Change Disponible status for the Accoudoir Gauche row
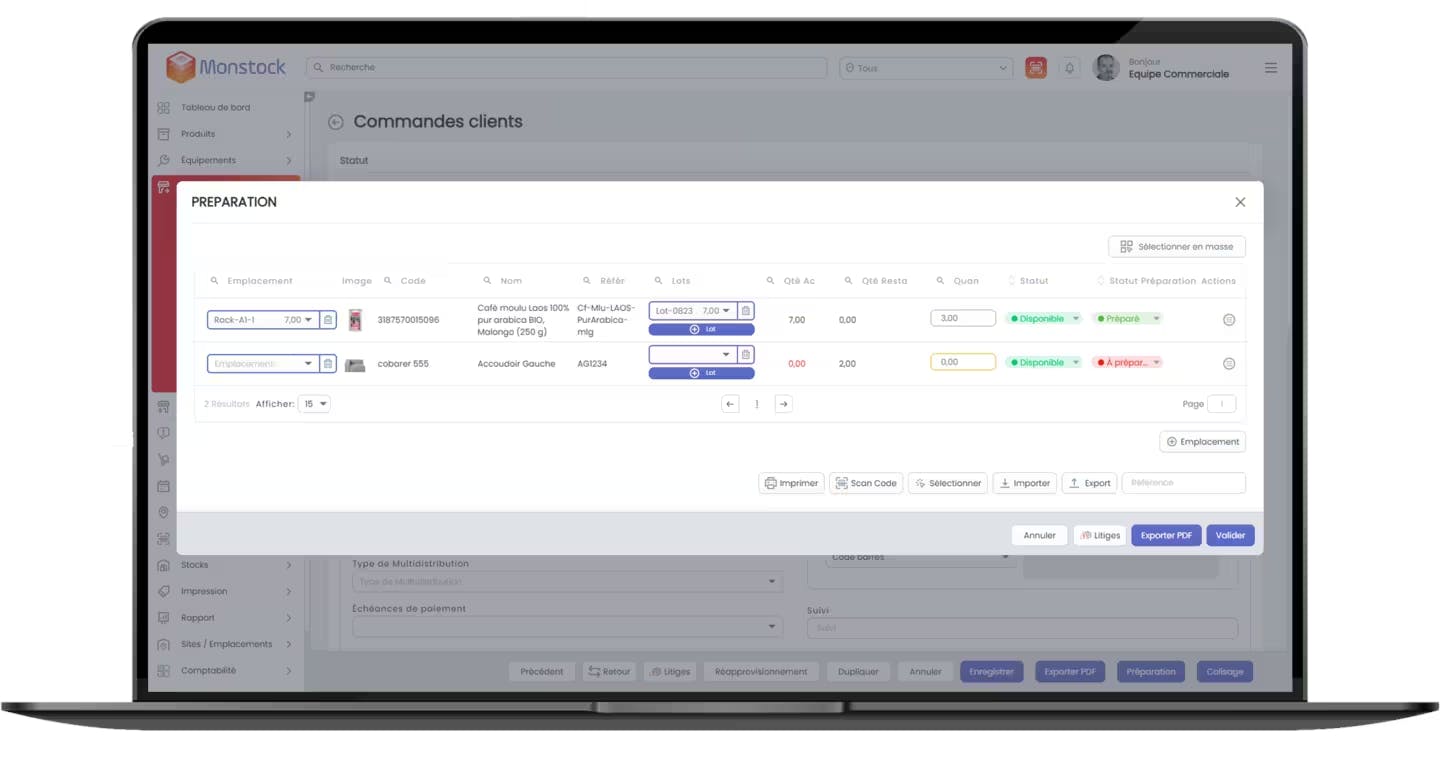Image resolution: width=1440 pixels, height=758 pixels. (1043, 363)
